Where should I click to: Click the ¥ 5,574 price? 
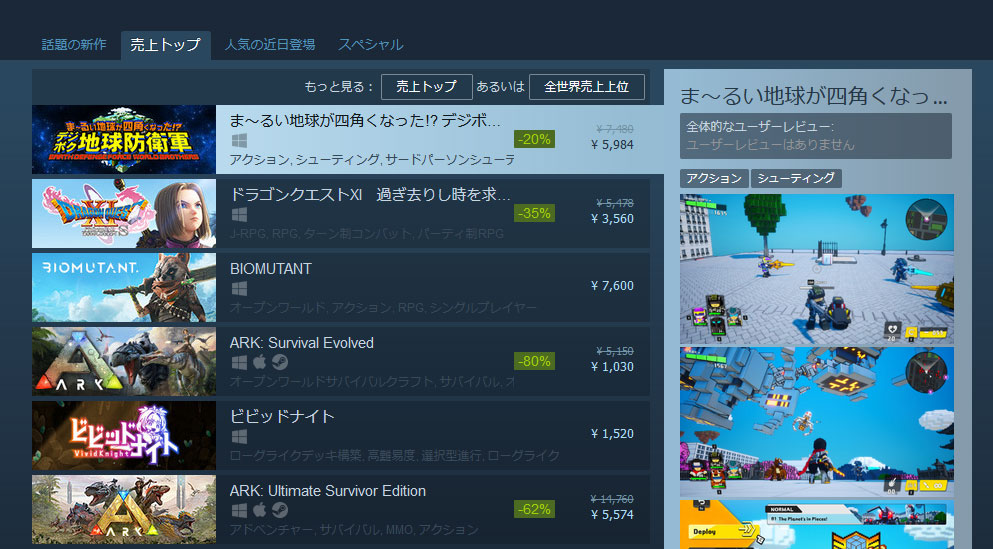(612, 515)
